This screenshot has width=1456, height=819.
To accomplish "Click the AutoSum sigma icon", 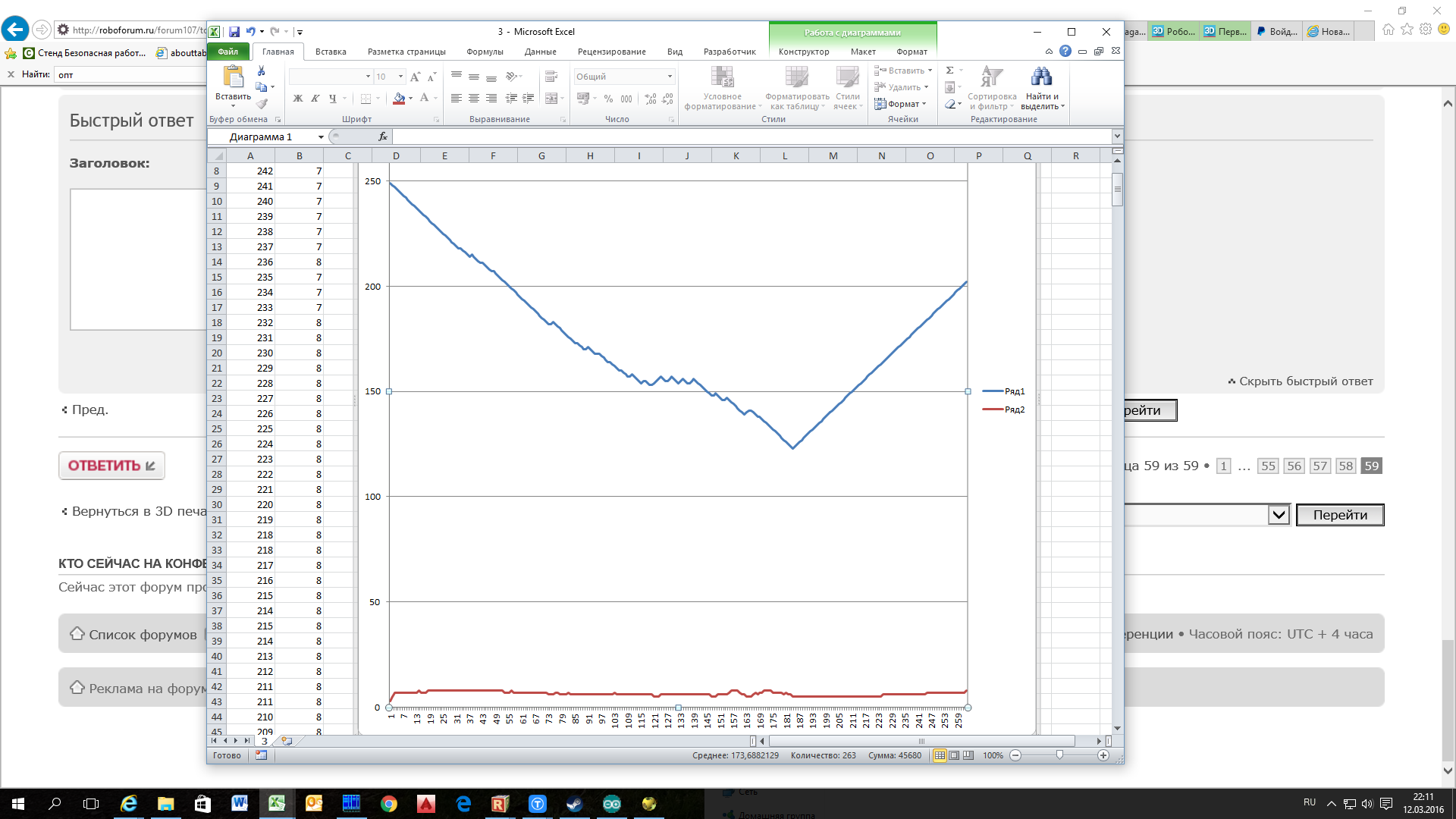I will point(949,71).
